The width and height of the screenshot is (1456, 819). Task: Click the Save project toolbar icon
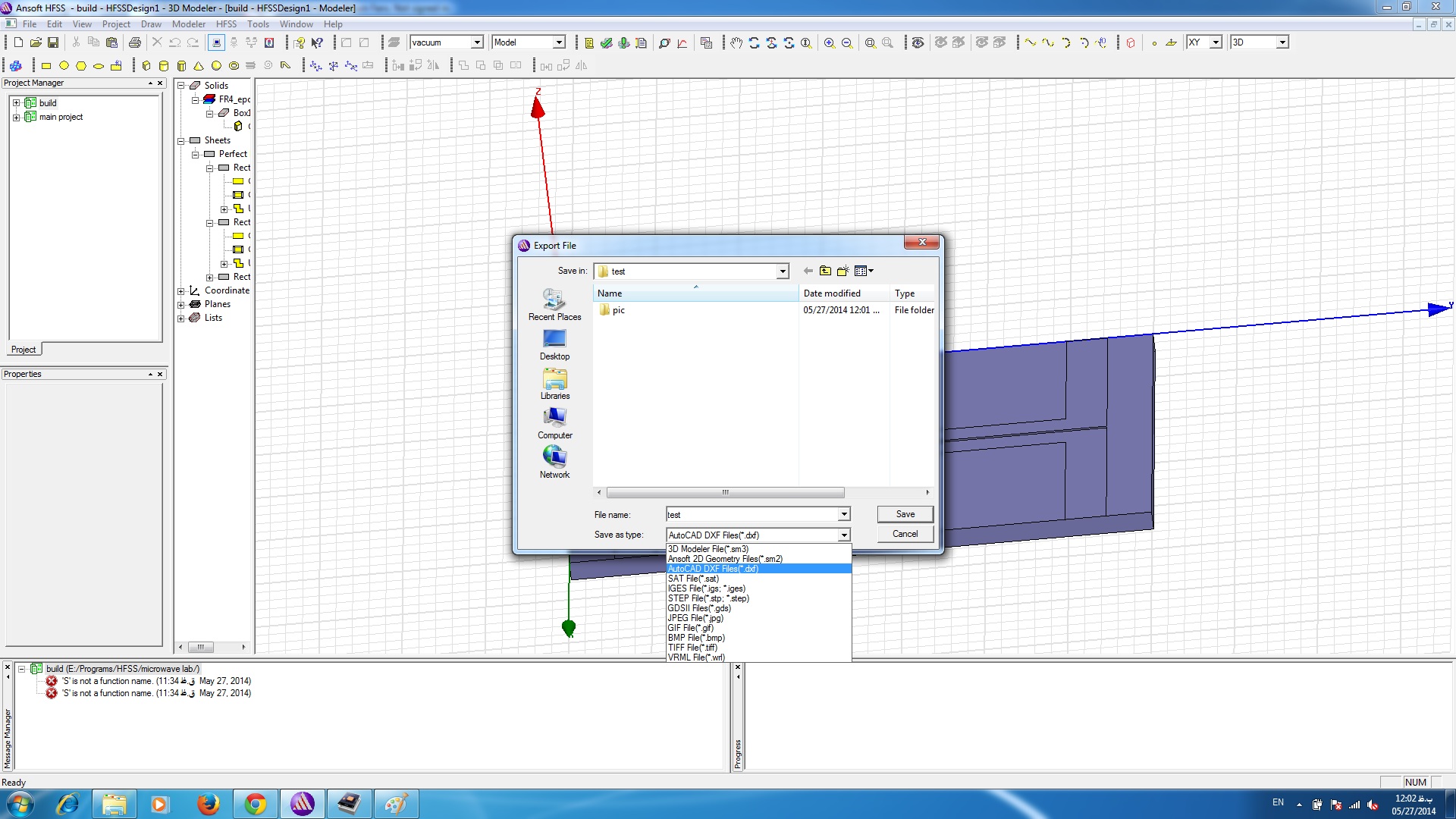click(x=53, y=43)
